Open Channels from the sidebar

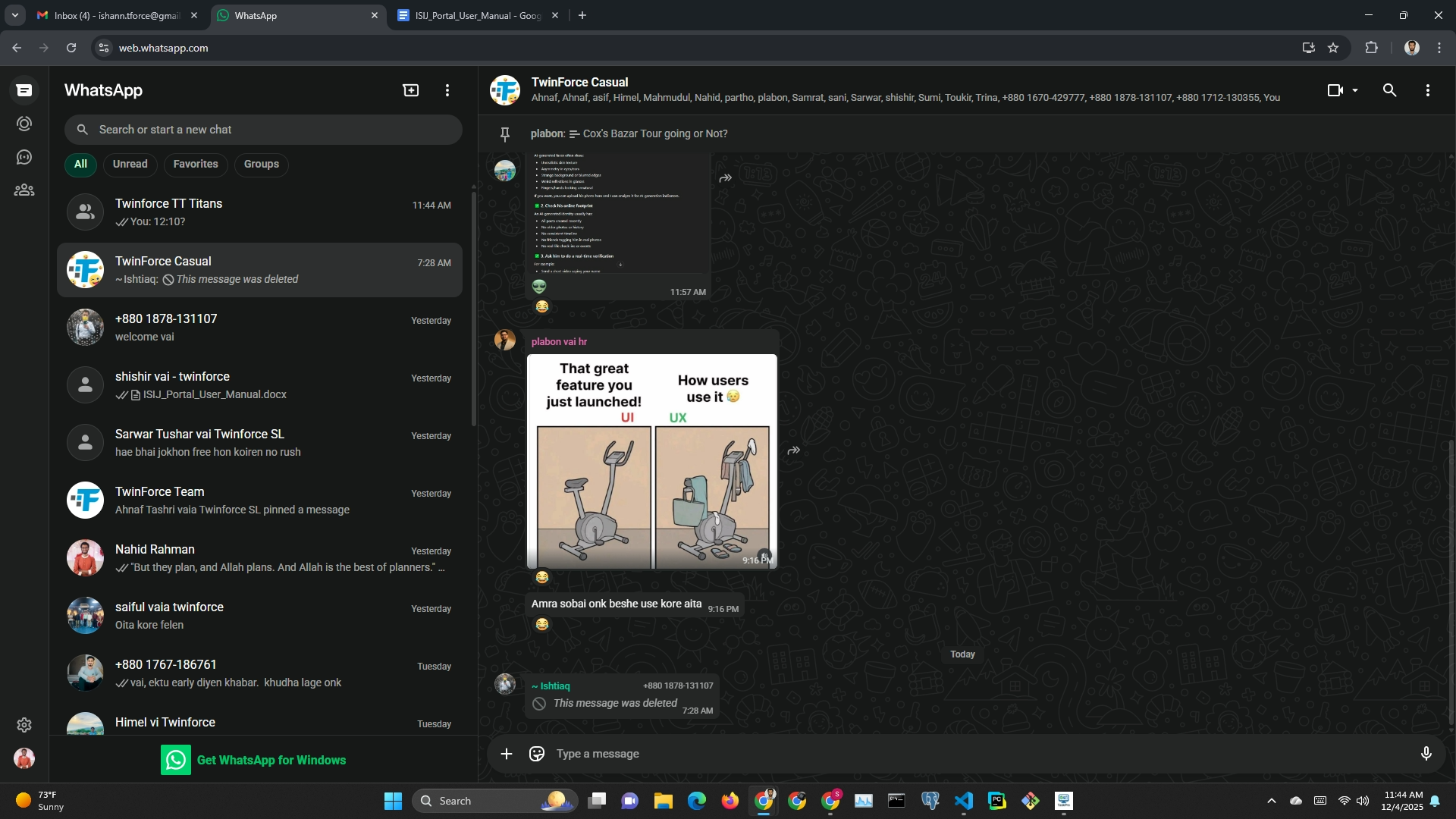(24, 157)
